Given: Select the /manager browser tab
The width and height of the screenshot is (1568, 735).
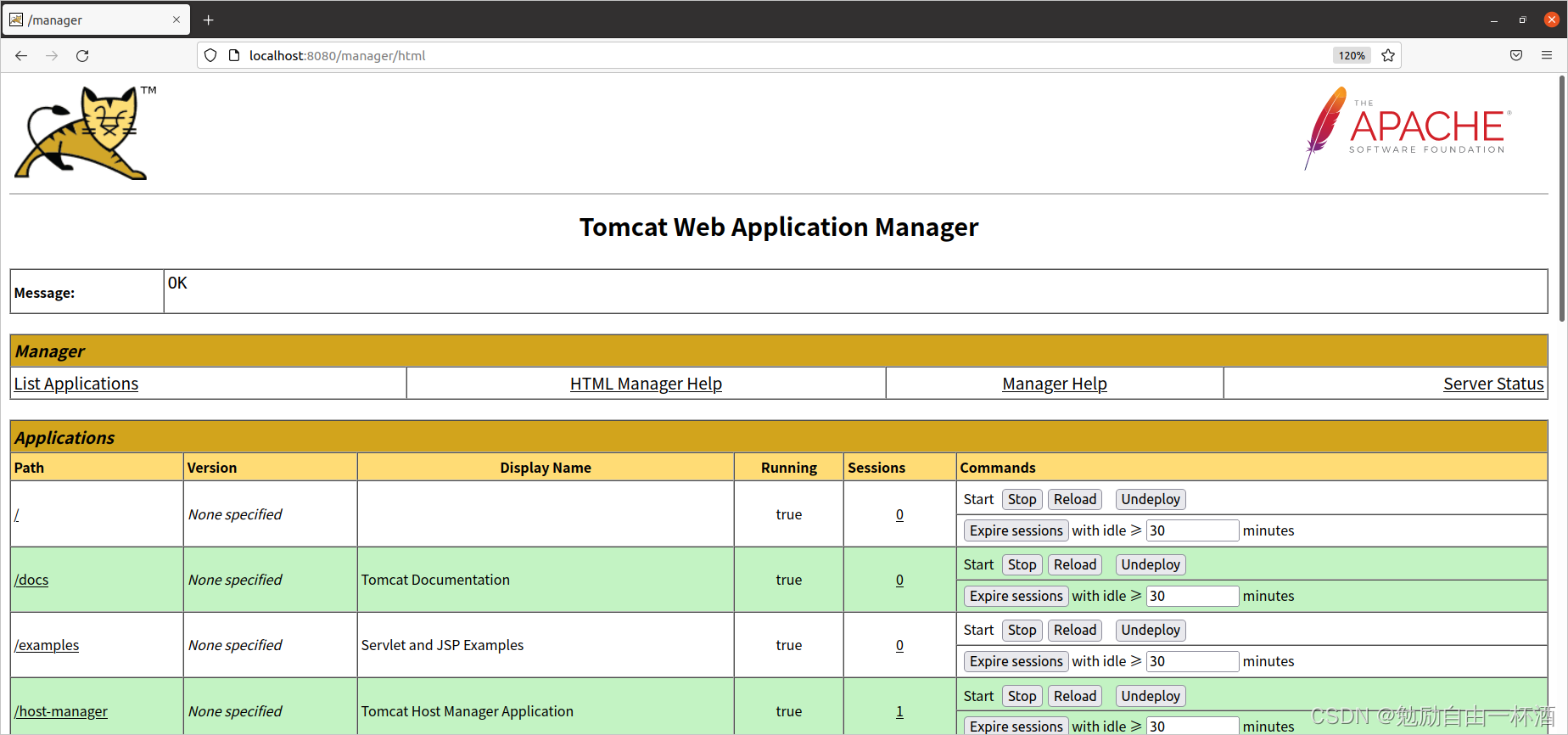Looking at the screenshot, I should point(95,20).
